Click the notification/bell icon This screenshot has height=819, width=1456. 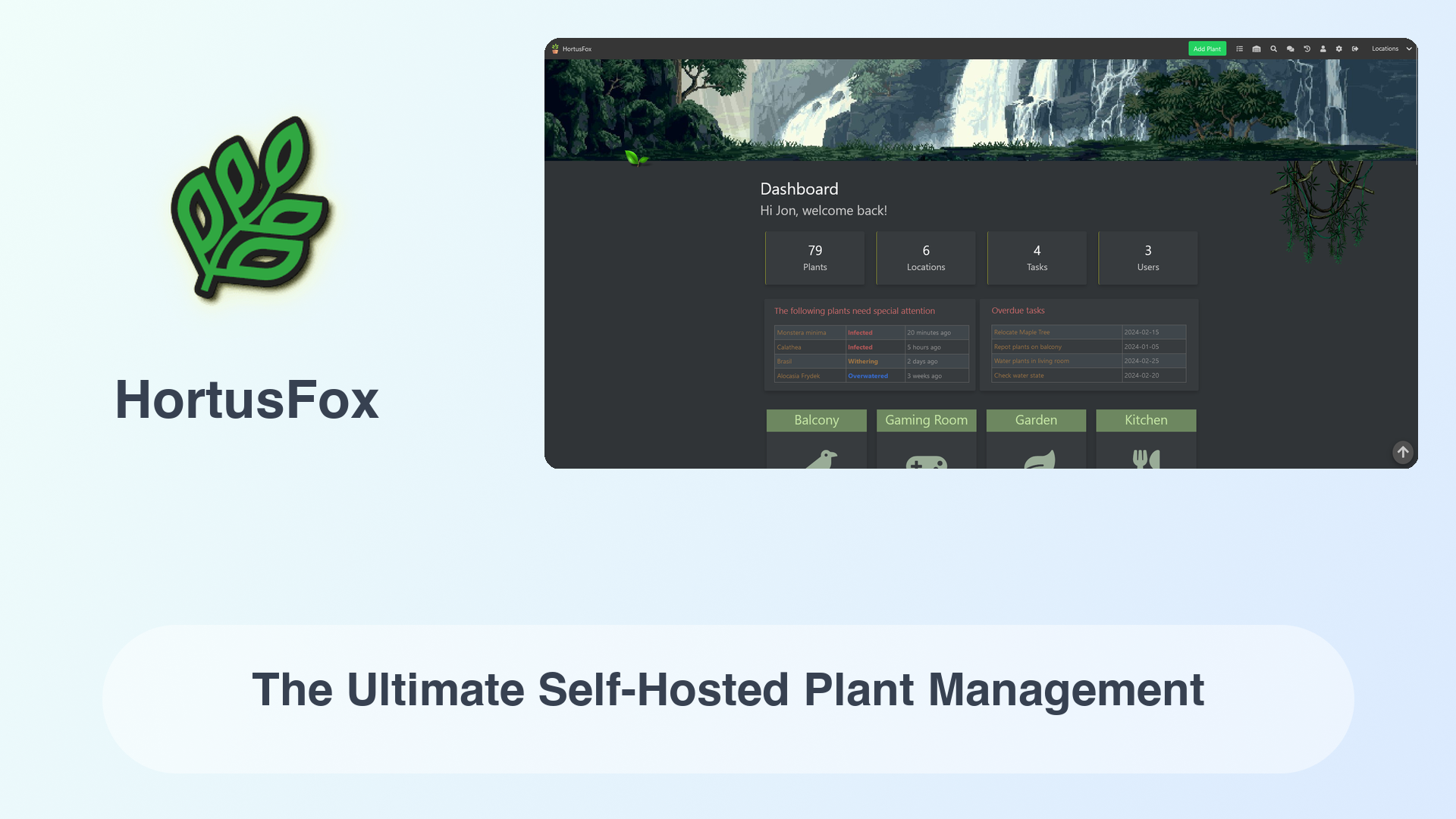(x=1290, y=48)
